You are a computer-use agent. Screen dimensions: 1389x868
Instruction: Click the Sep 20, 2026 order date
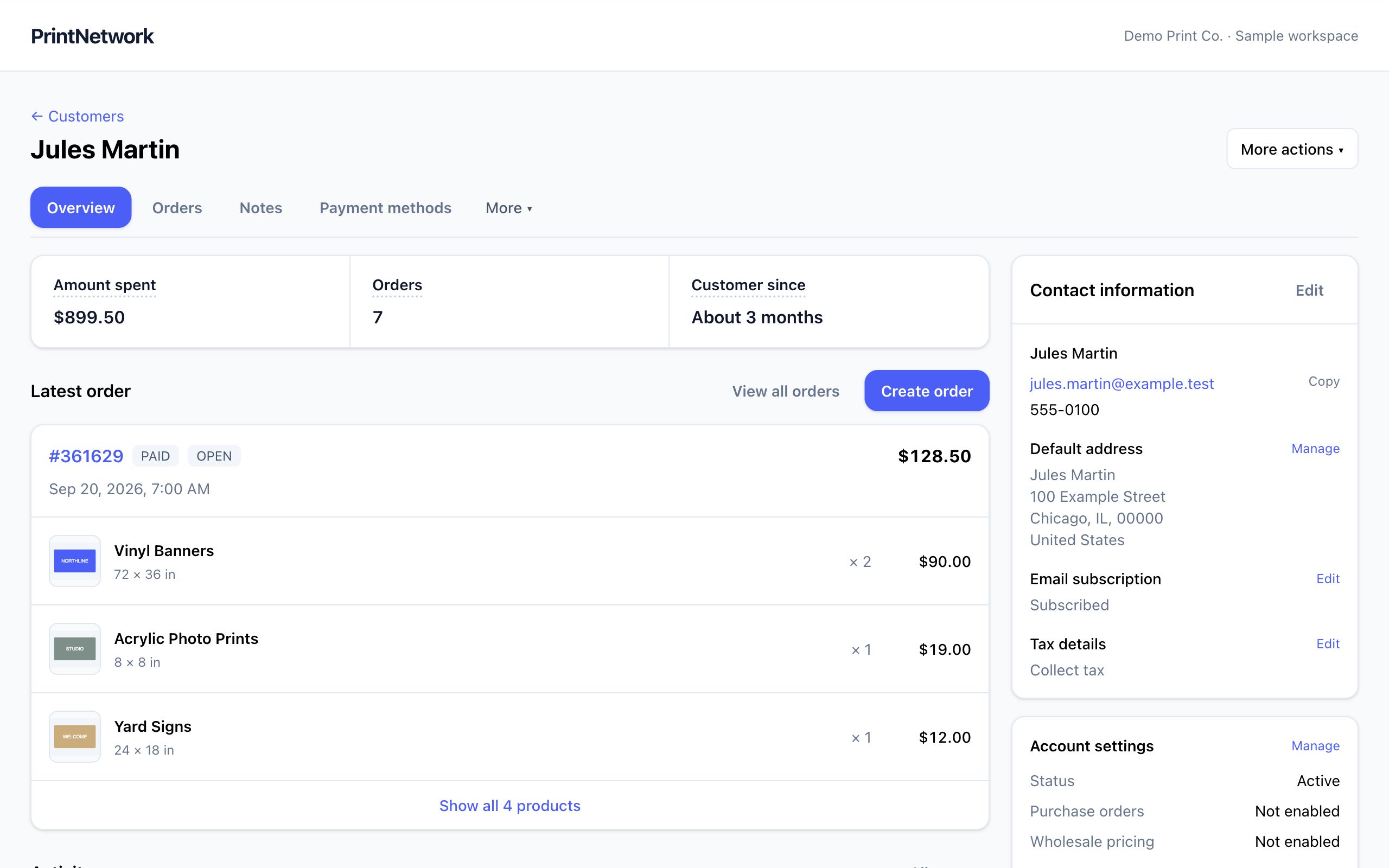click(x=129, y=489)
